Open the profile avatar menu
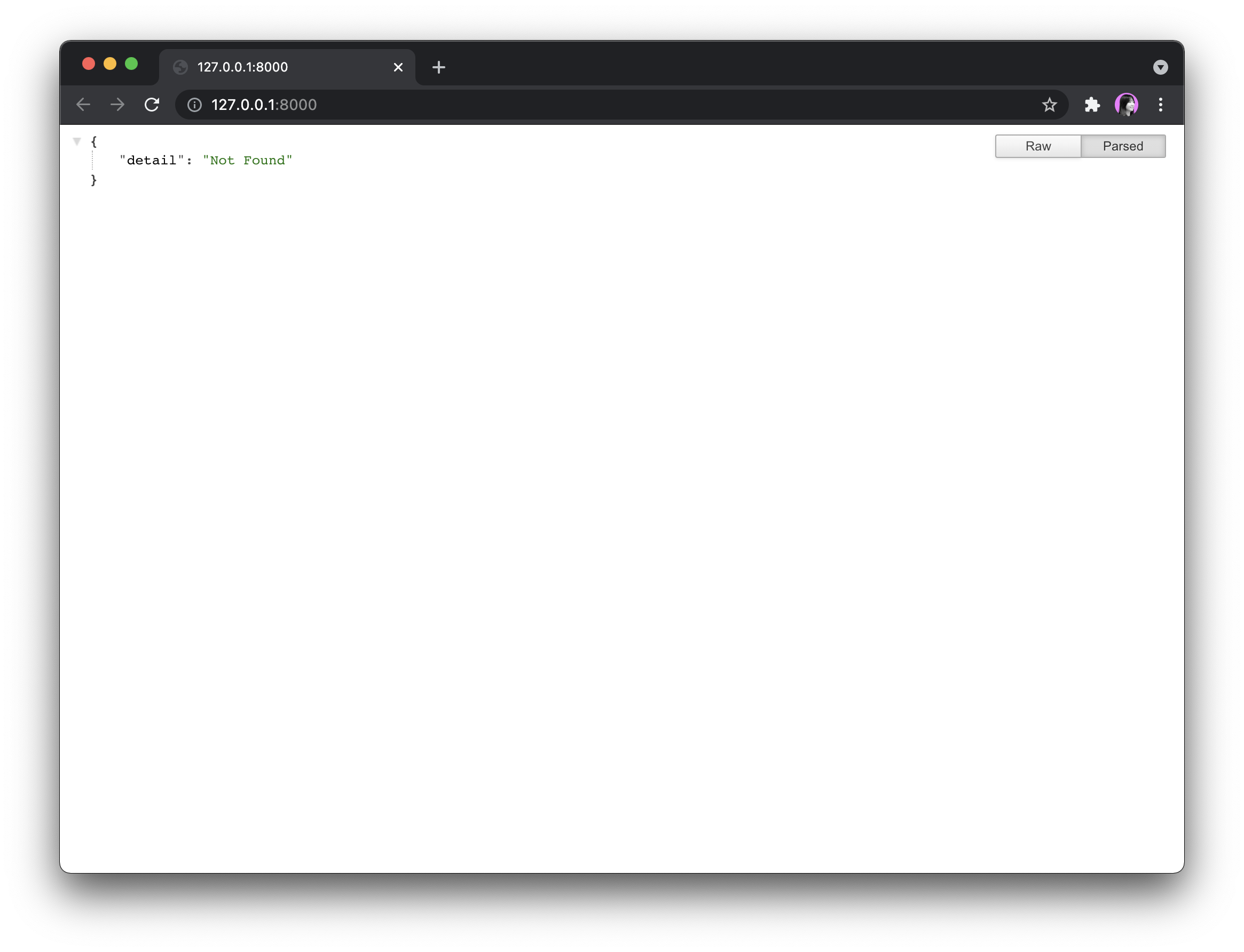 click(x=1127, y=105)
